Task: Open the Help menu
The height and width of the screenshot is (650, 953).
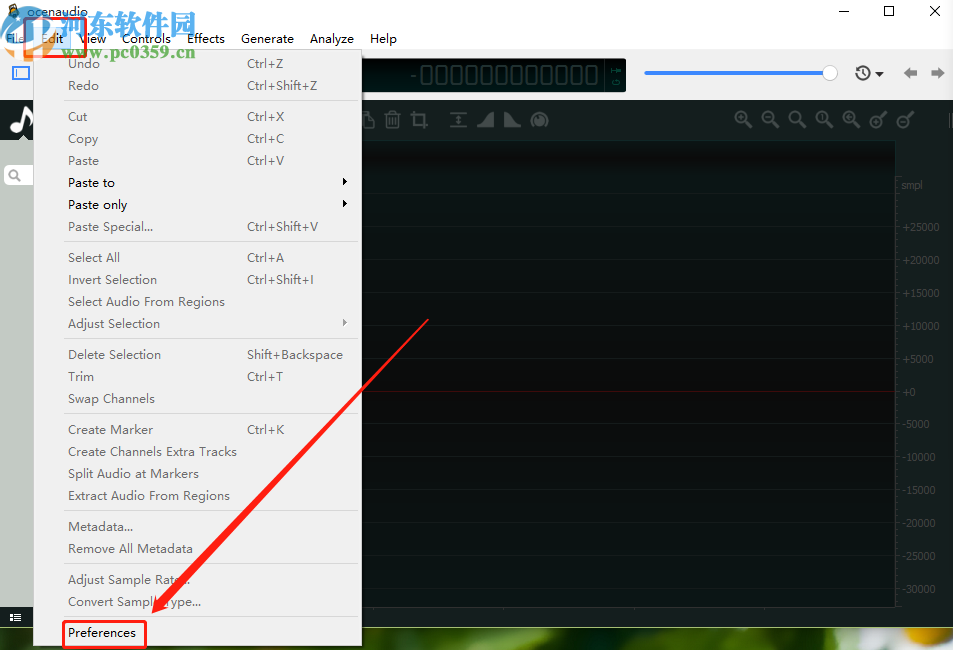Action: (x=384, y=38)
